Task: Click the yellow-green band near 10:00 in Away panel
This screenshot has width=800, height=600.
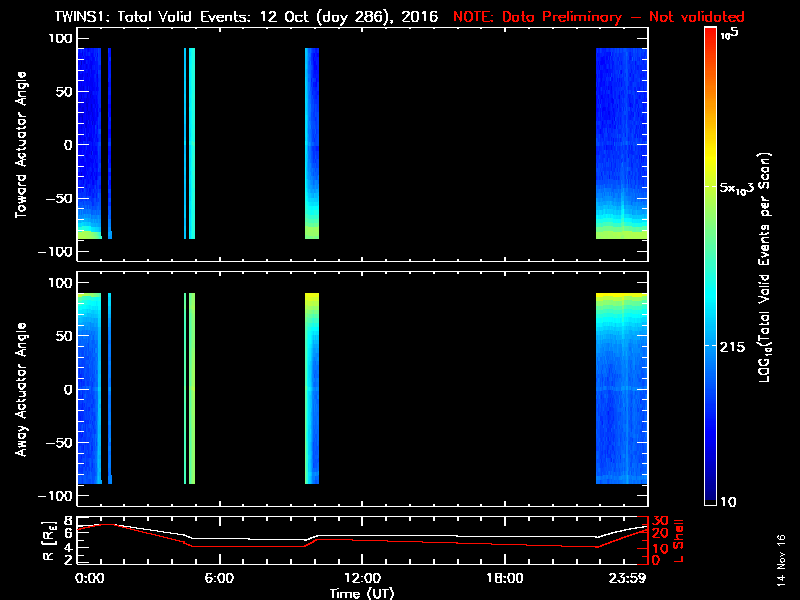Action: (x=312, y=388)
